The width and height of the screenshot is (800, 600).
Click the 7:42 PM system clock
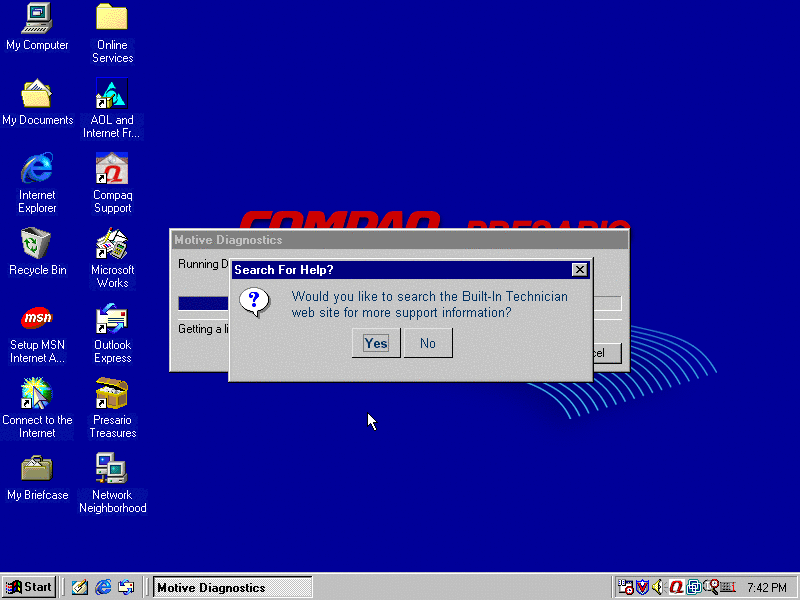point(767,588)
